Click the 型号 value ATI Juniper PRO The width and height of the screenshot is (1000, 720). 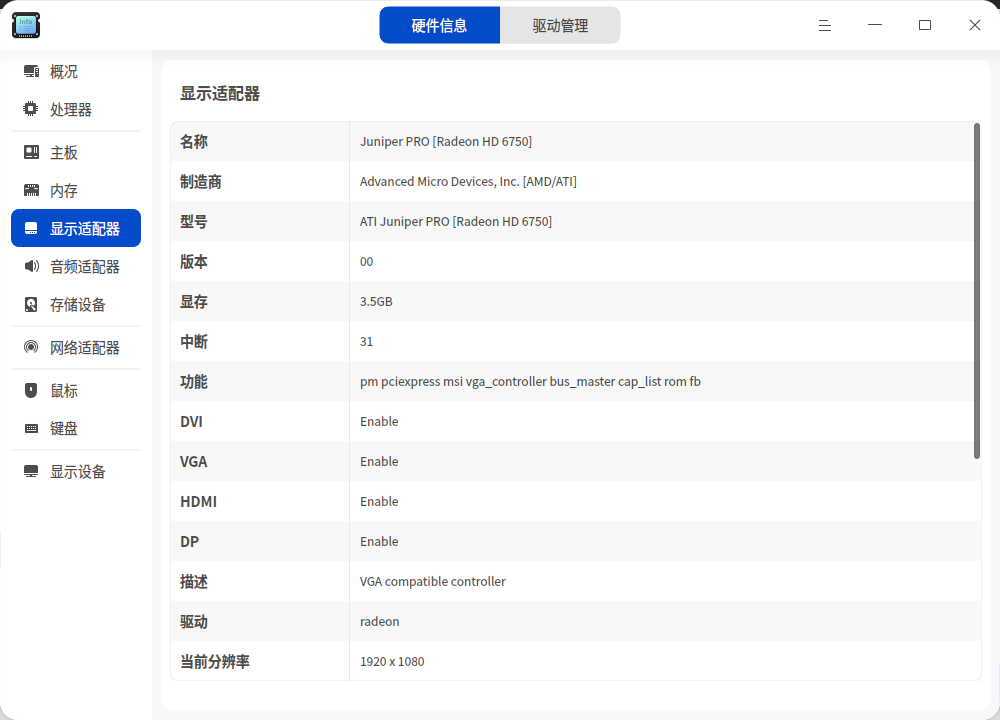click(456, 221)
